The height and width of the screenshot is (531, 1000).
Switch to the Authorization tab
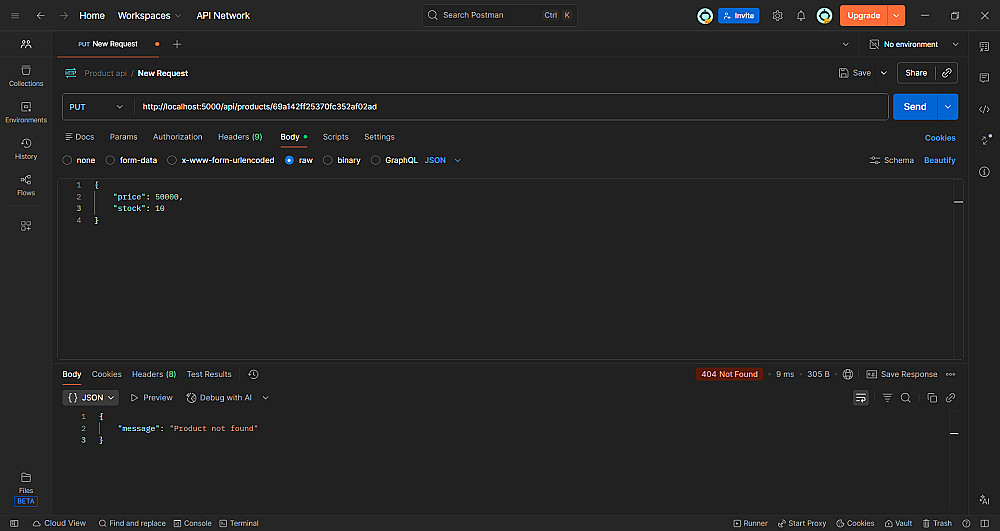coord(177,137)
